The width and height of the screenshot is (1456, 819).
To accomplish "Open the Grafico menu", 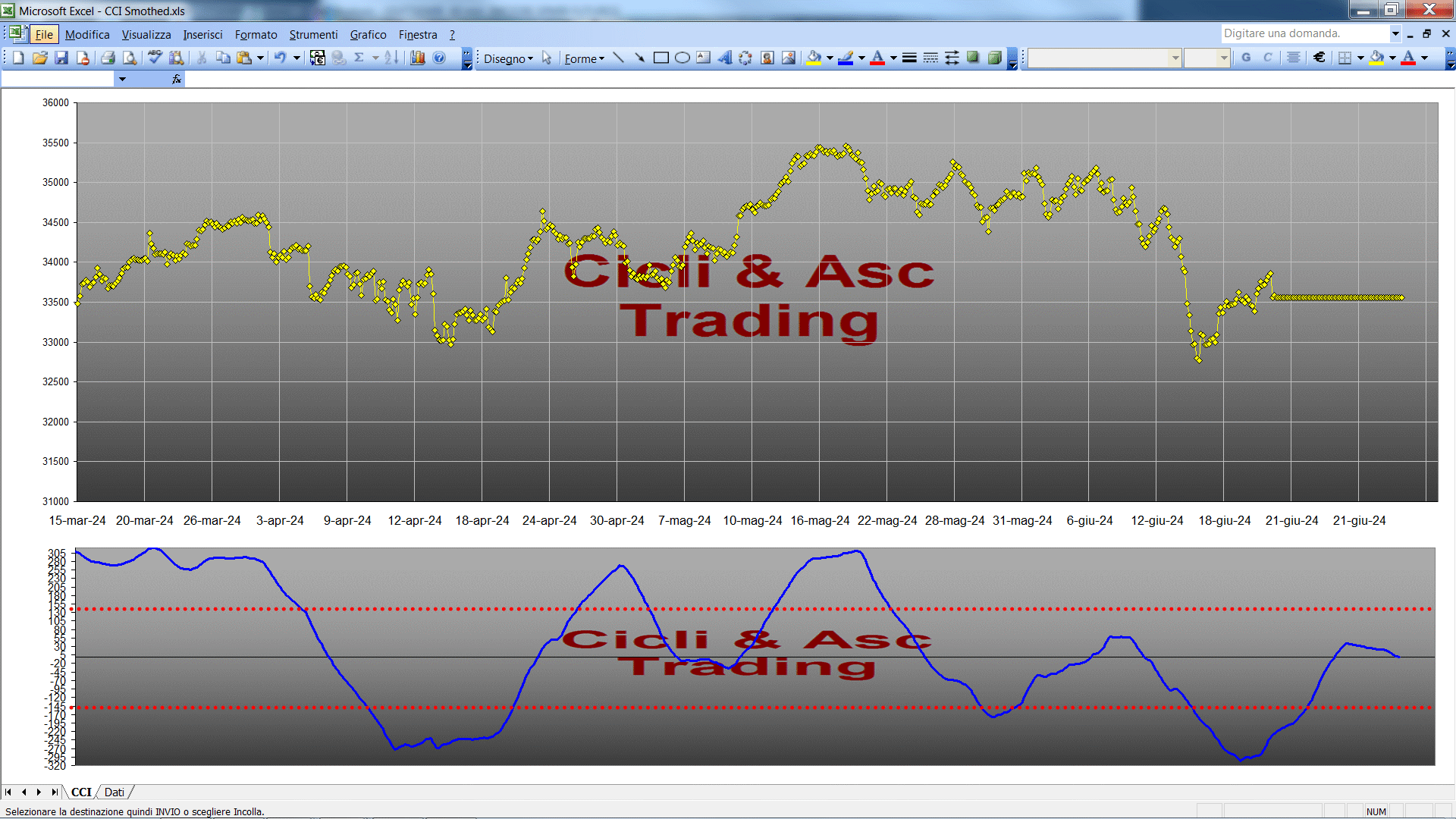I will (368, 34).
